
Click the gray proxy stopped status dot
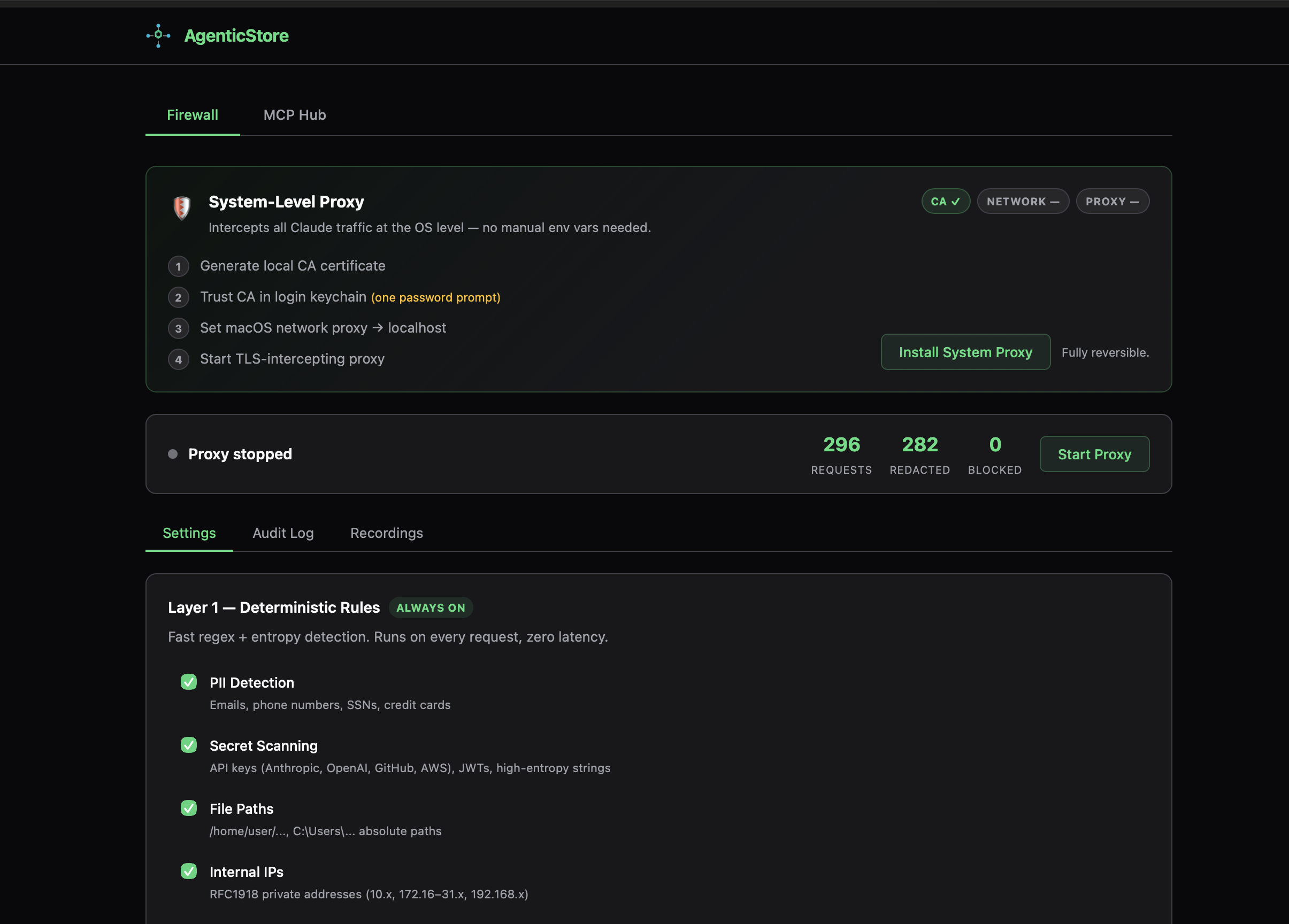point(173,454)
